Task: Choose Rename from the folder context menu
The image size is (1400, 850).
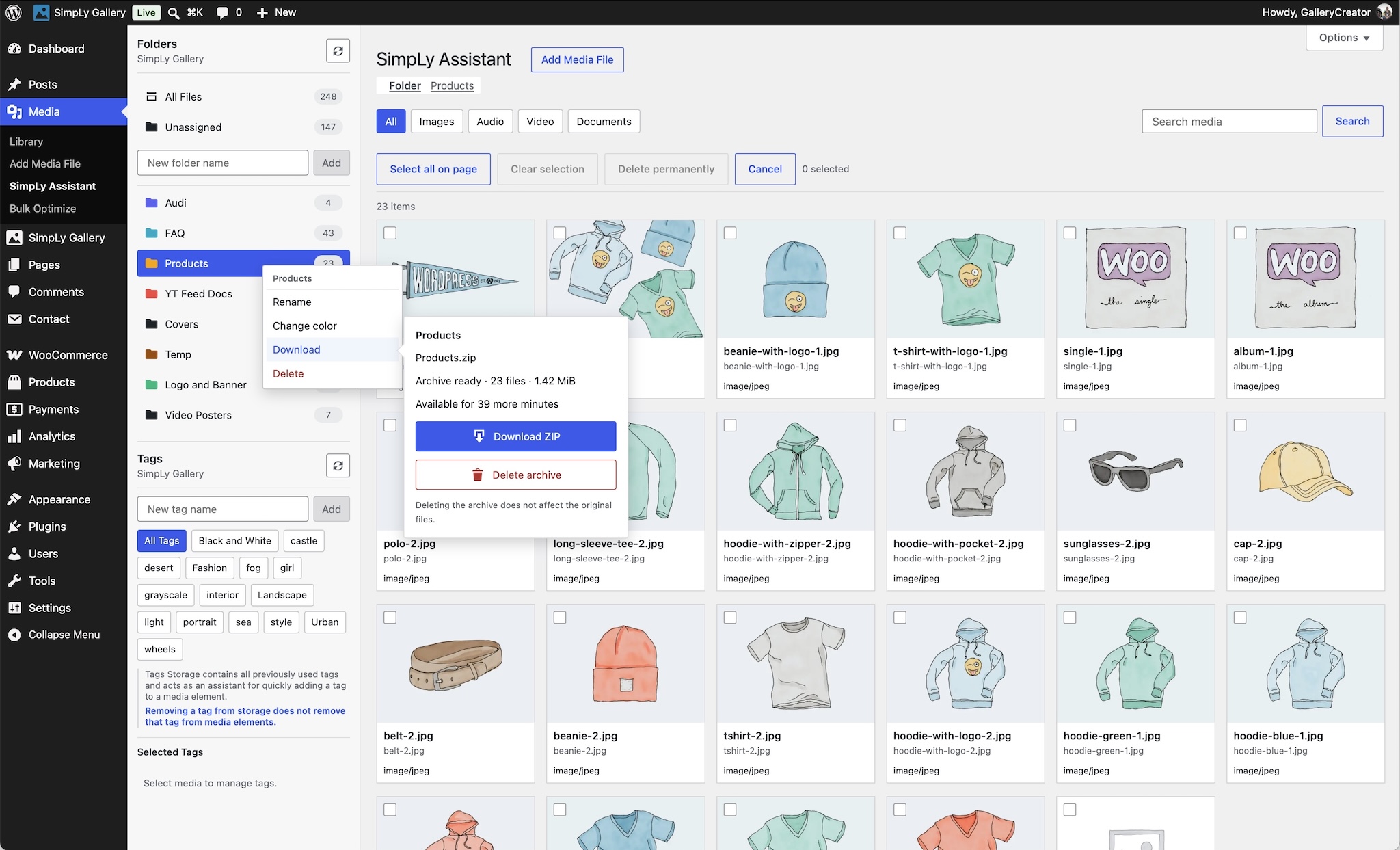Action: 331,302
